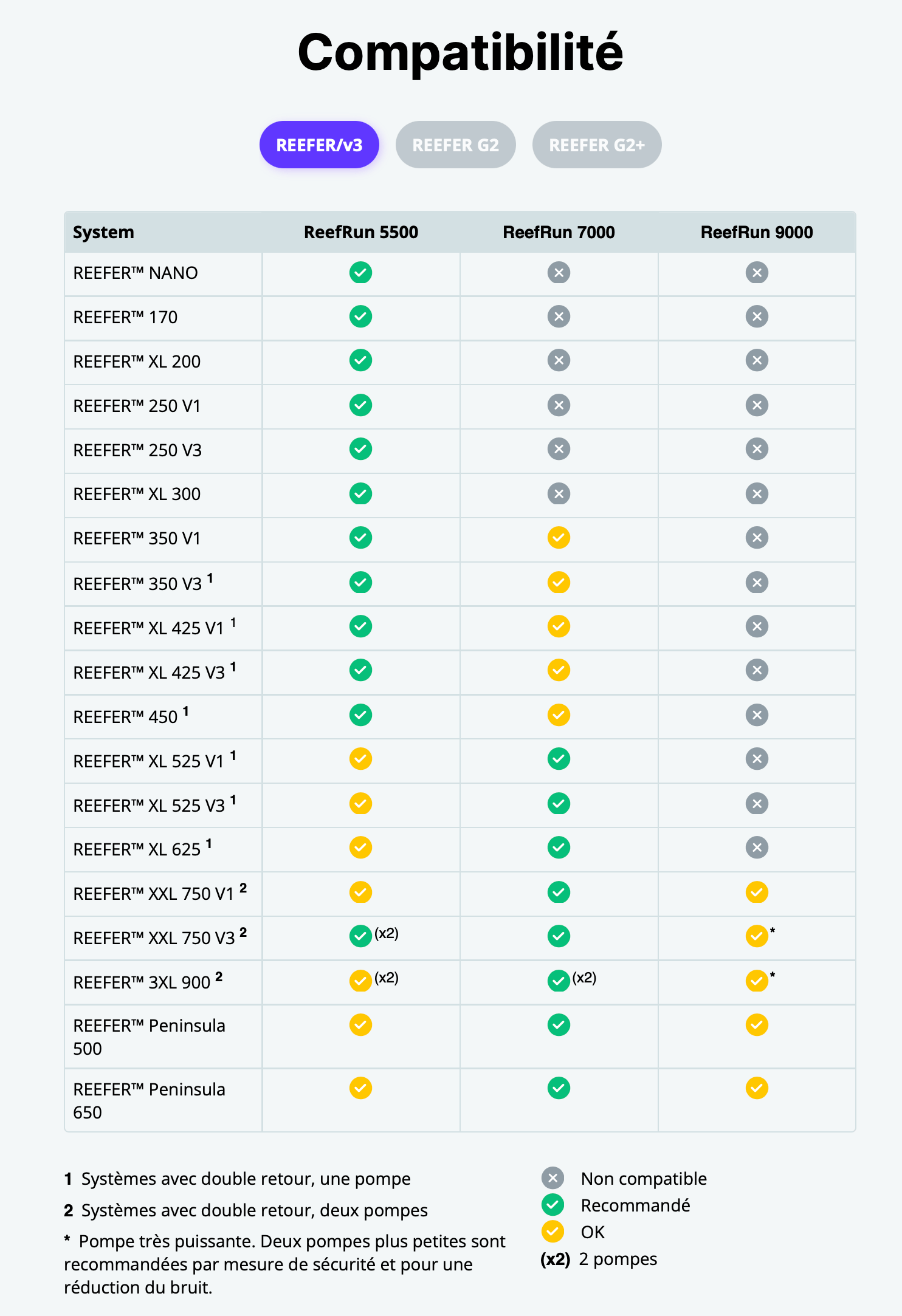
Task: Click gray X for REEFER NANO ReefRun 9000
Action: (757, 273)
